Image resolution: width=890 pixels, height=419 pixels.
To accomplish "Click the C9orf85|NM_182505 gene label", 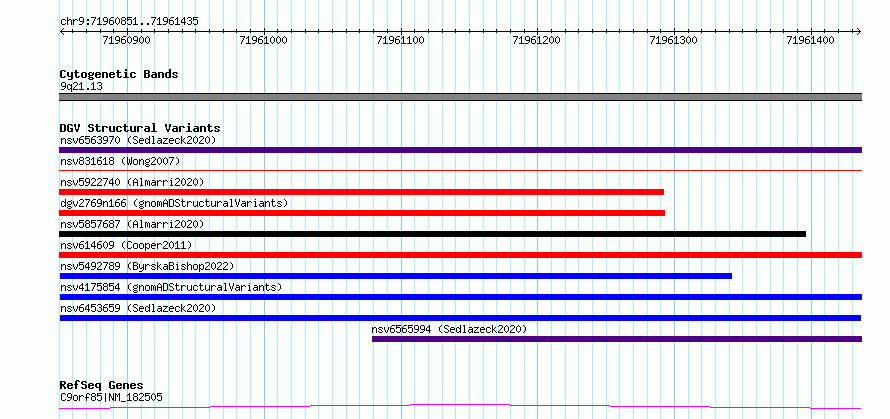I will point(111,397).
